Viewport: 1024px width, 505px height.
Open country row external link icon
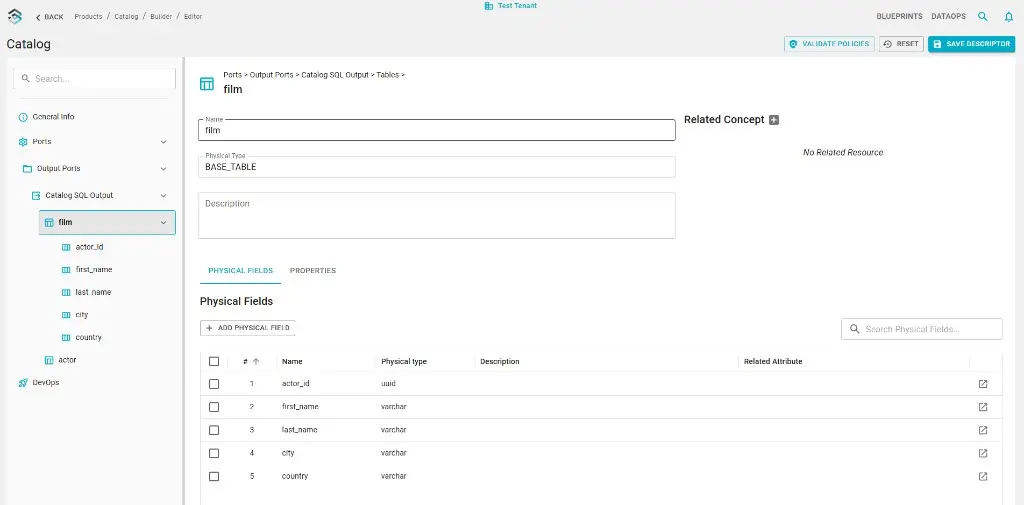(x=983, y=476)
